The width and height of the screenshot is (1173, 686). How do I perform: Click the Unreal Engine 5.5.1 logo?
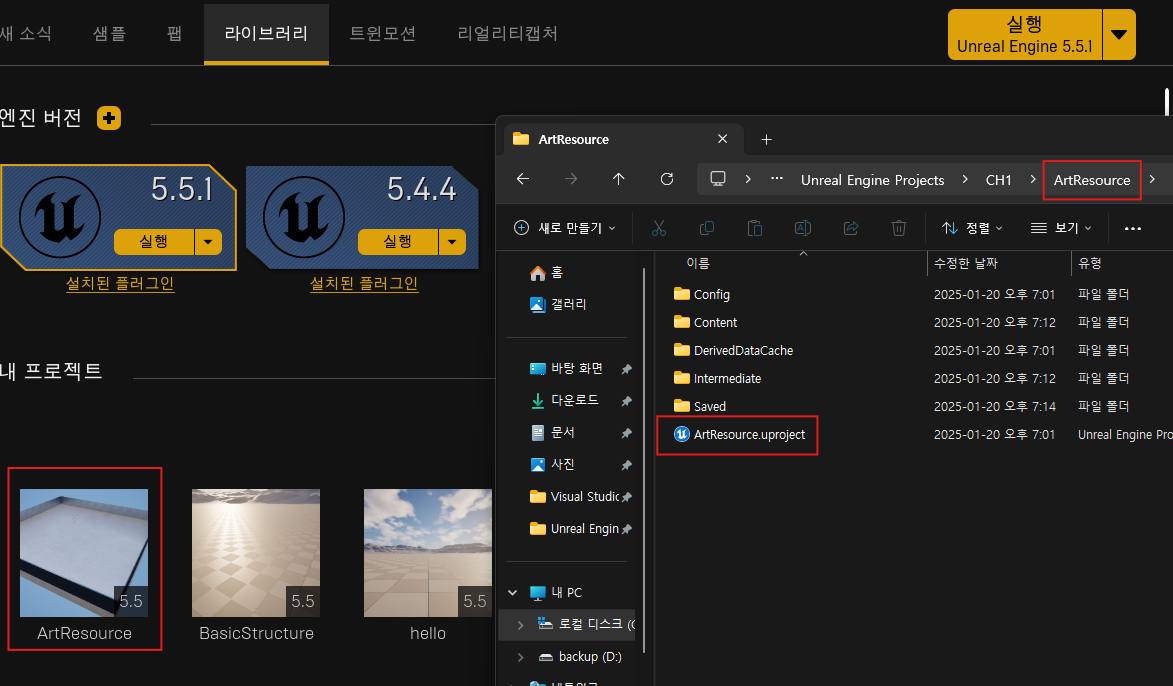pyautogui.click(x=60, y=217)
